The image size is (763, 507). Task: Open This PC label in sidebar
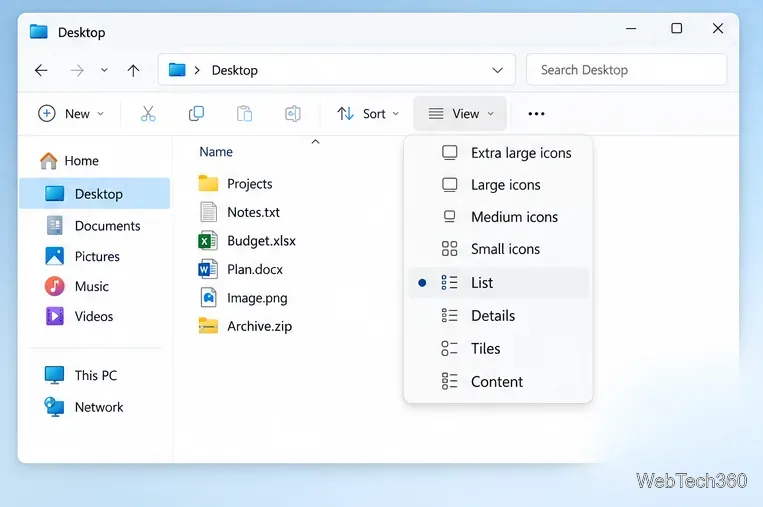pyautogui.click(x=96, y=375)
